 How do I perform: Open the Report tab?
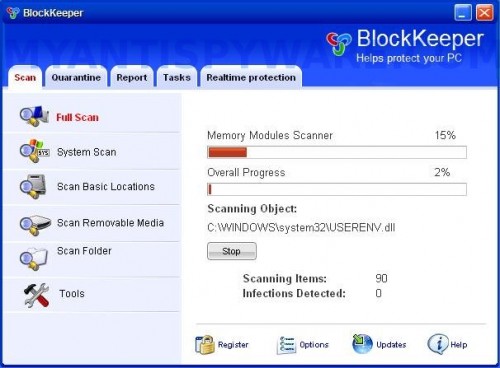(132, 77)
